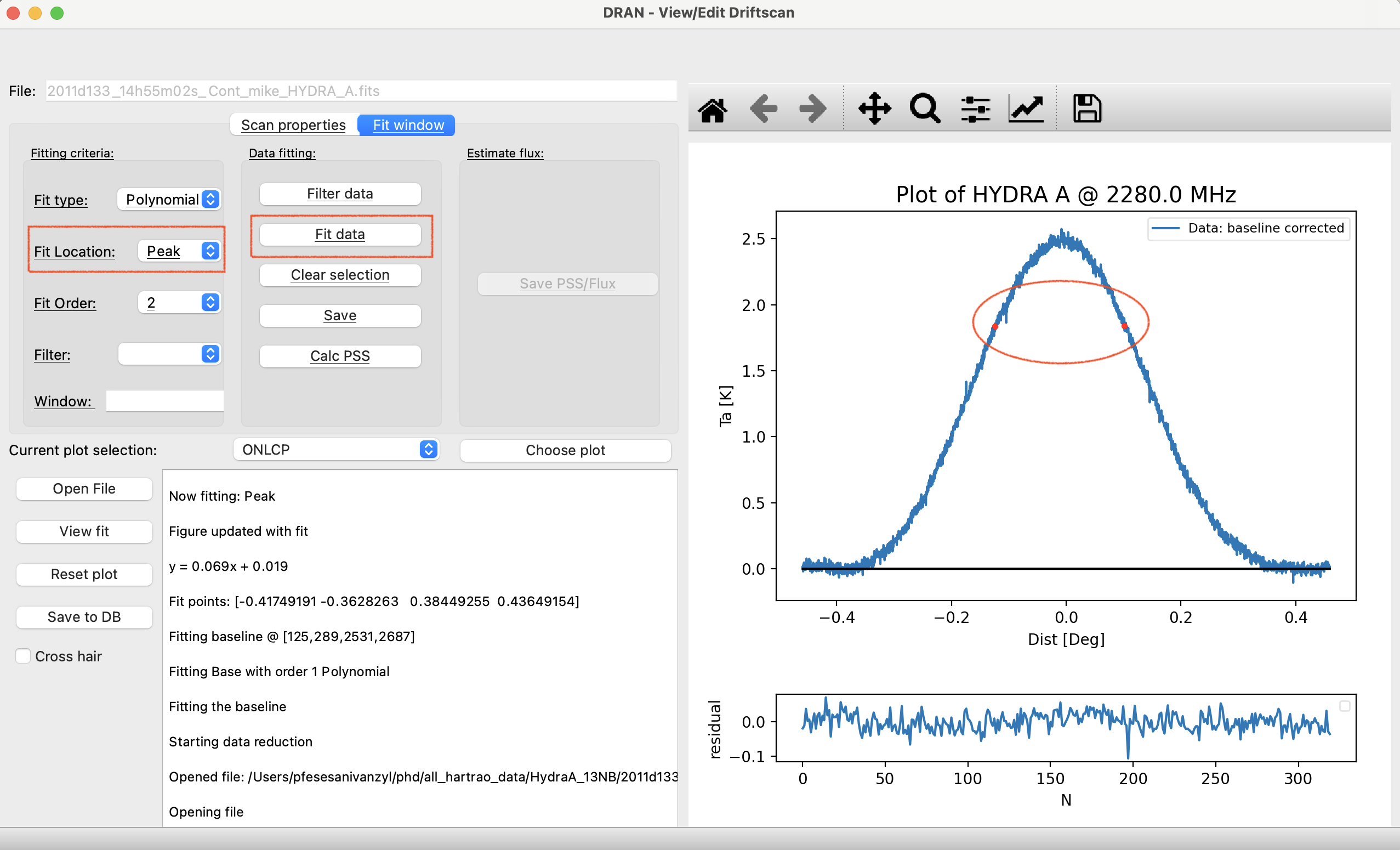Expand the Fit Location Peak dropdown

tap(179, 251)
